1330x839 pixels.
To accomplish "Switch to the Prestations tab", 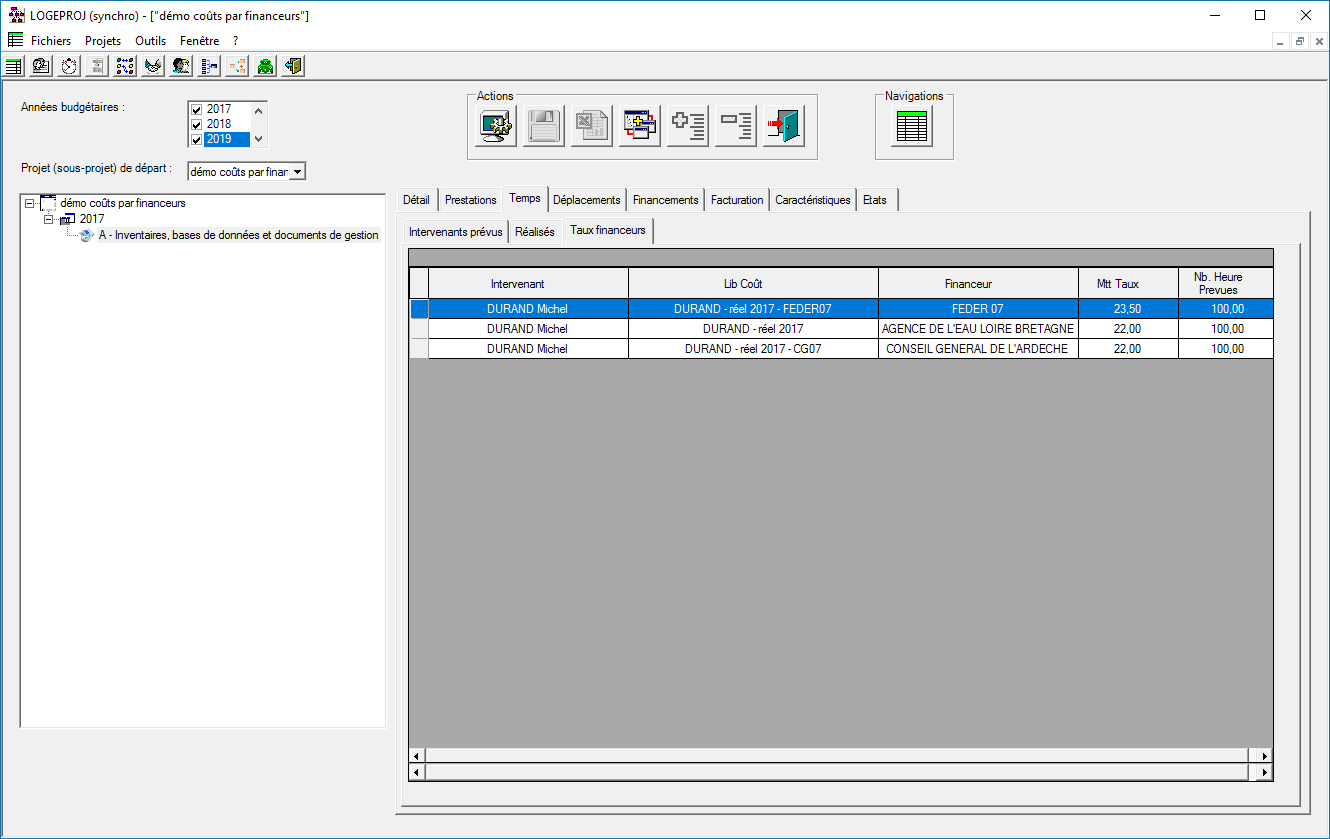I will tap(470, 200).
